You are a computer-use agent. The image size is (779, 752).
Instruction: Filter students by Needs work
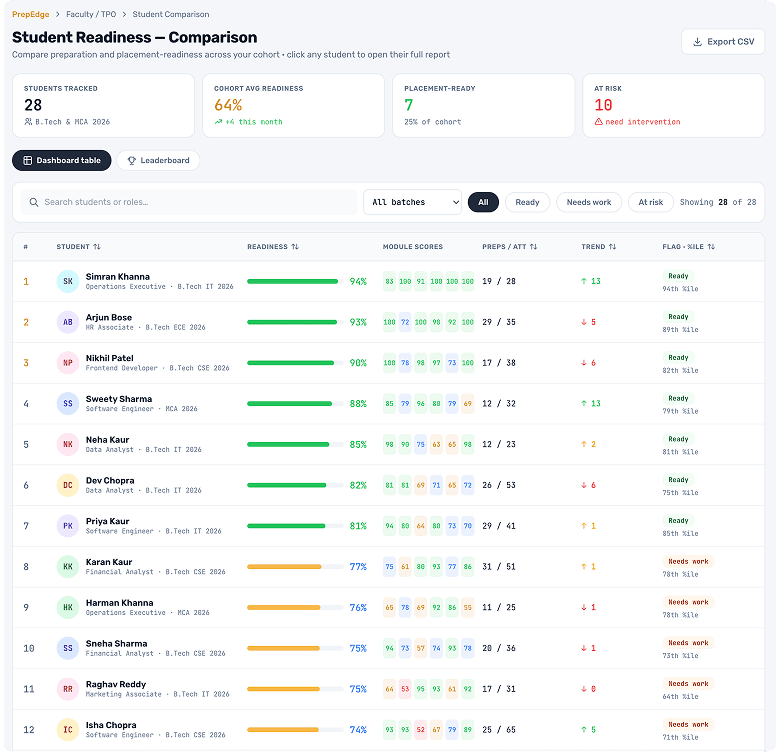(589, 202)
